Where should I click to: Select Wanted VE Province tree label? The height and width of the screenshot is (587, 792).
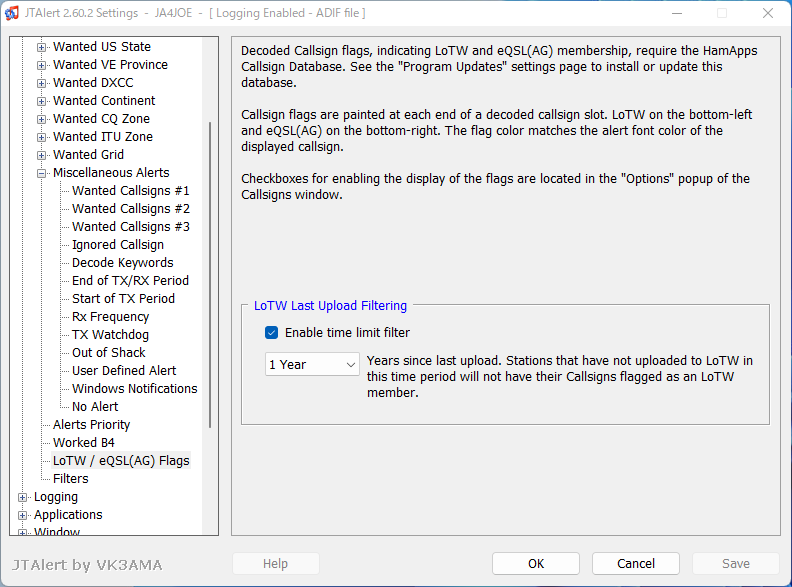[110, 65]
